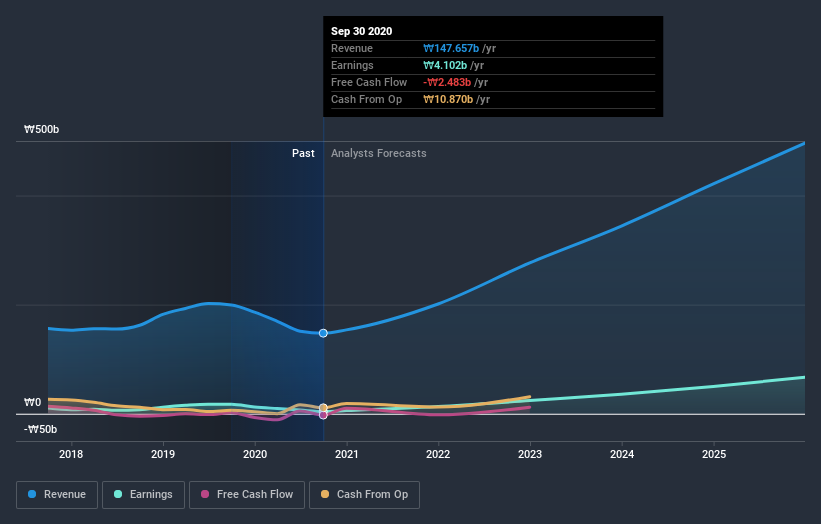Toggle the Earnings legend series

(143, 495)
